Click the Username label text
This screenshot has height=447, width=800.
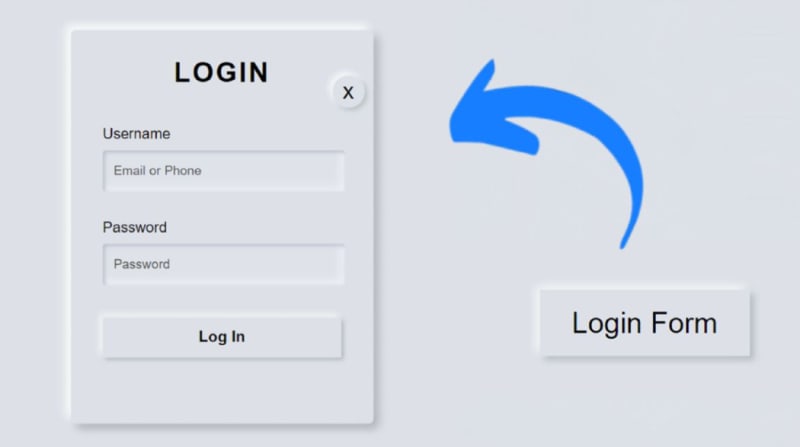pos(136,134)
